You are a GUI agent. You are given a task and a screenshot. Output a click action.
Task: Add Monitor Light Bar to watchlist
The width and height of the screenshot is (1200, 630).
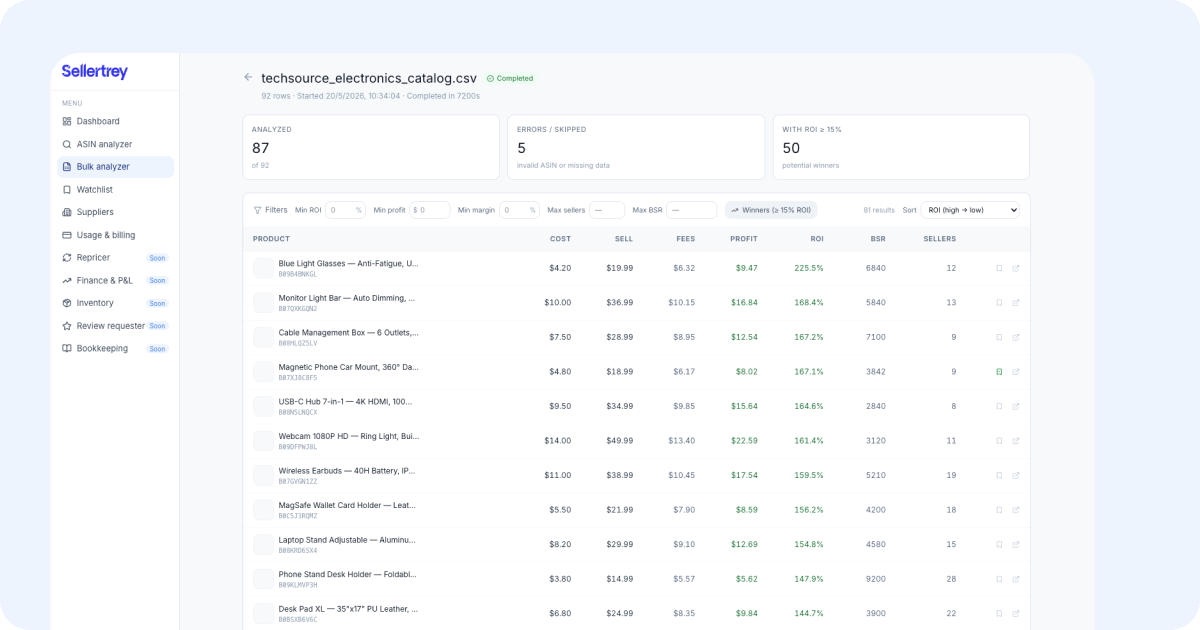pyautogui.click(x=999, y=302)
